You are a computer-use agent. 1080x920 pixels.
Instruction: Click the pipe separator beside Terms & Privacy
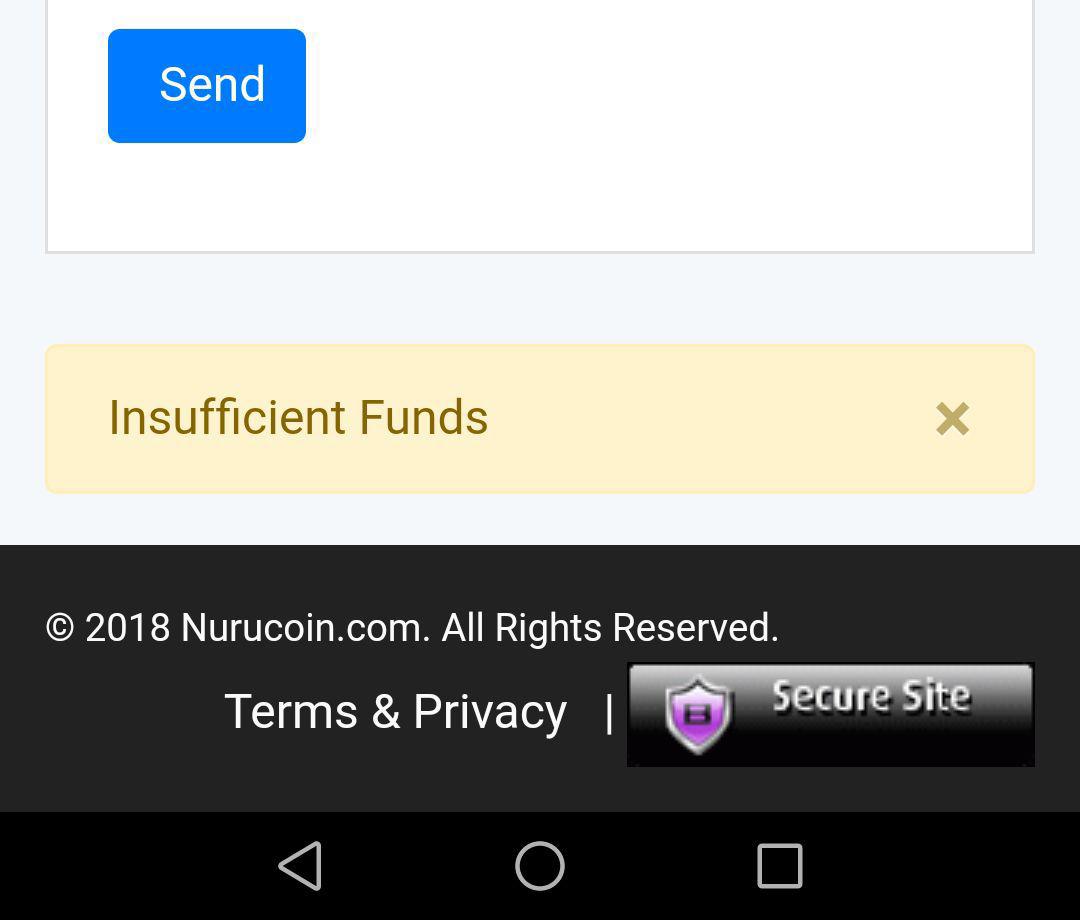[609, 712]
